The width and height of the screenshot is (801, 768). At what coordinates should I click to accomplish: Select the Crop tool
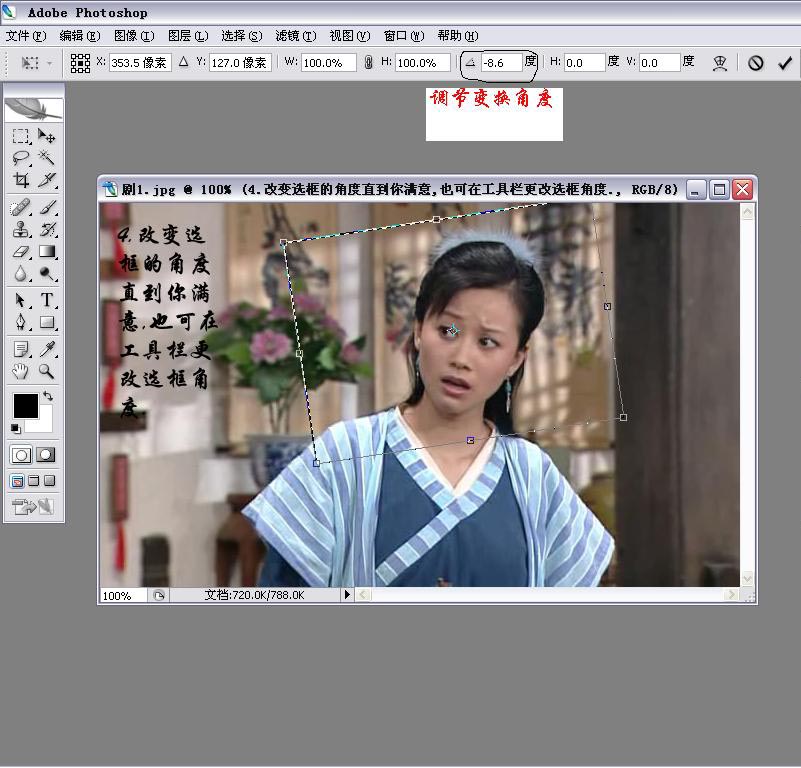point(21,180)
